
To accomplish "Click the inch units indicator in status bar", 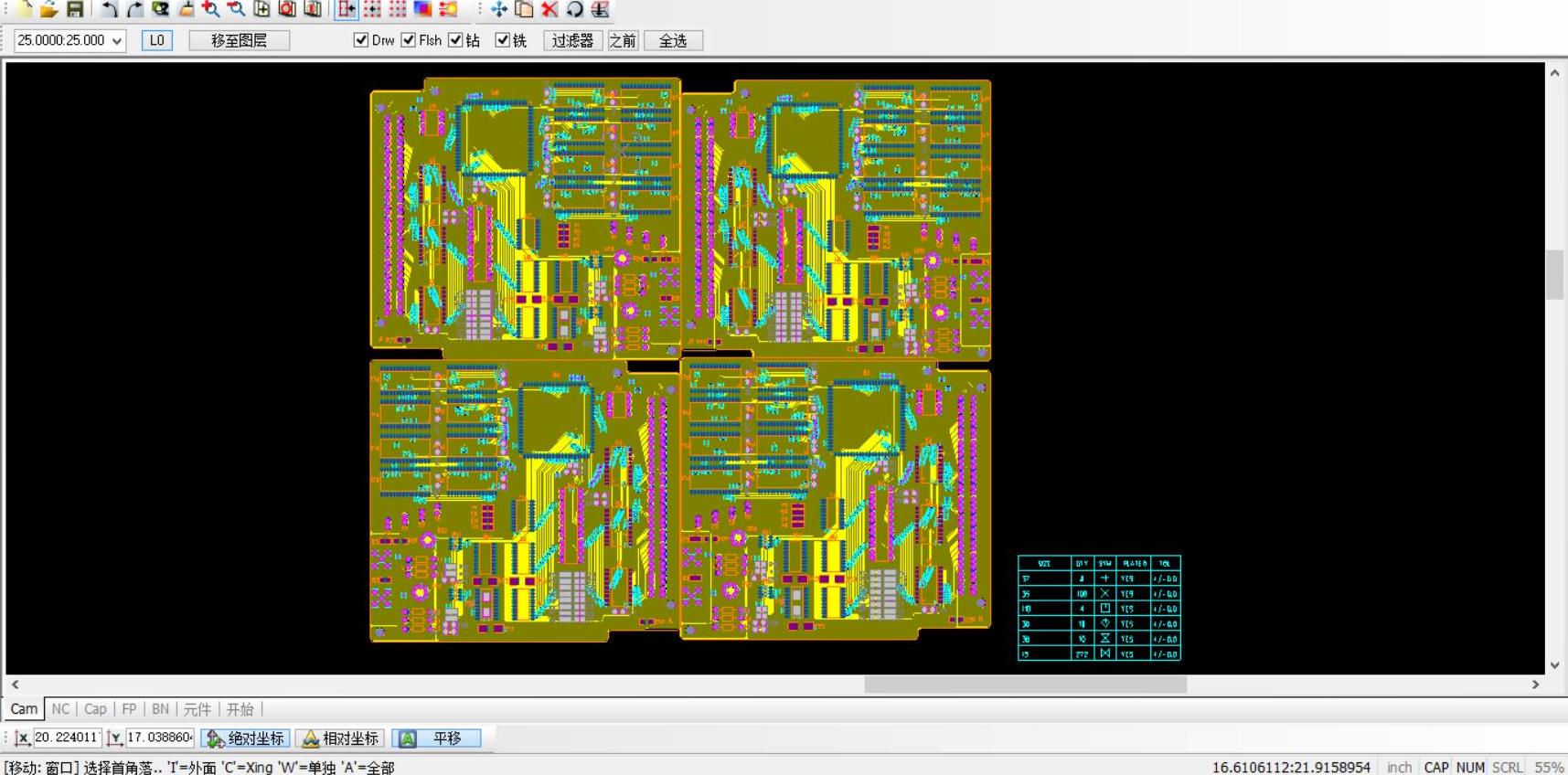I will pos(1399,767).
